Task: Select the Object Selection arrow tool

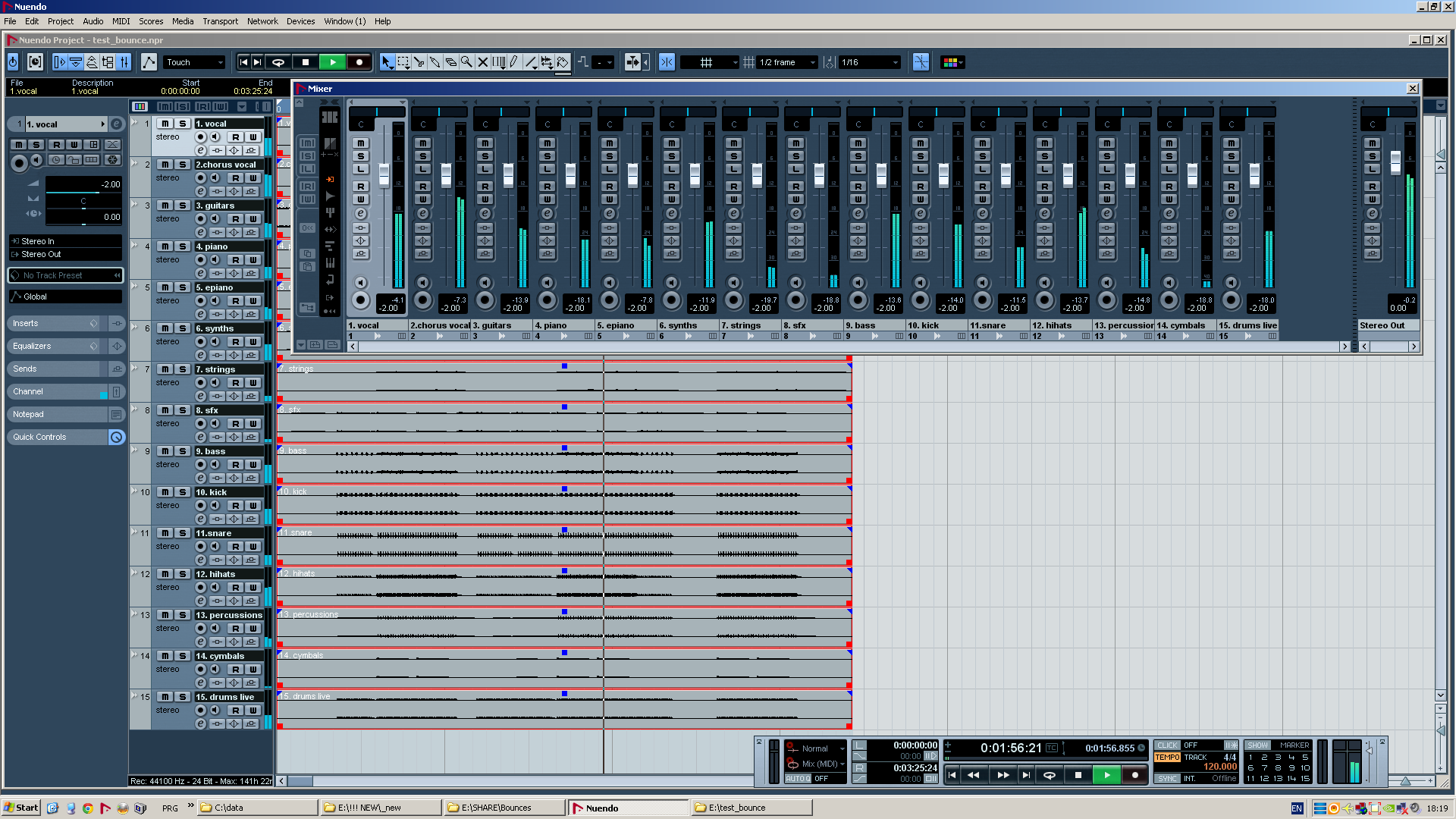Action: click(387, 62)
